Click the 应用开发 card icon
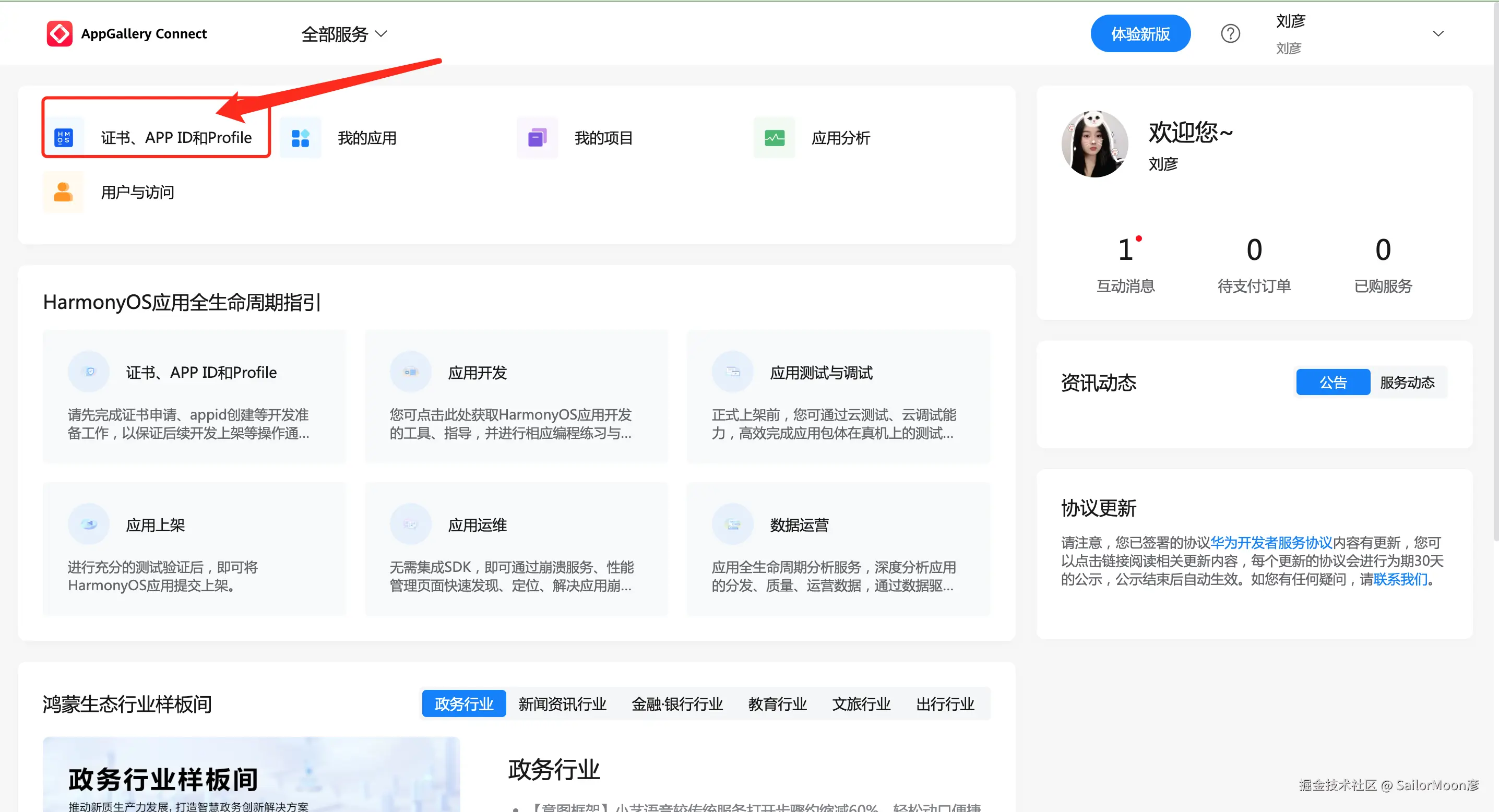Screen dimensions: 1499x812 pyautogui.click(x=410, y=371)
